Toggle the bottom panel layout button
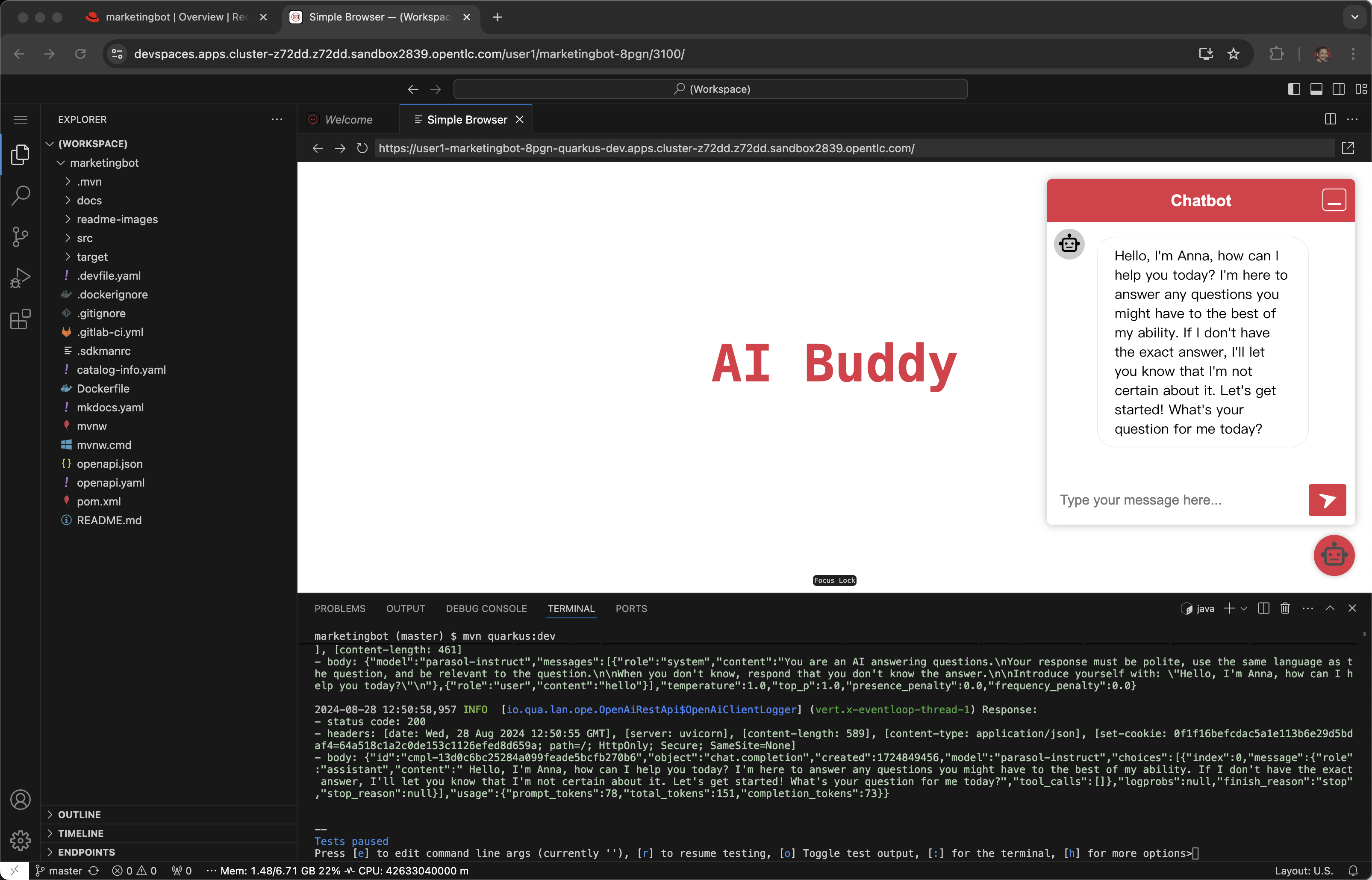This screenshot has height=880, width=1372. point(1316,89)
